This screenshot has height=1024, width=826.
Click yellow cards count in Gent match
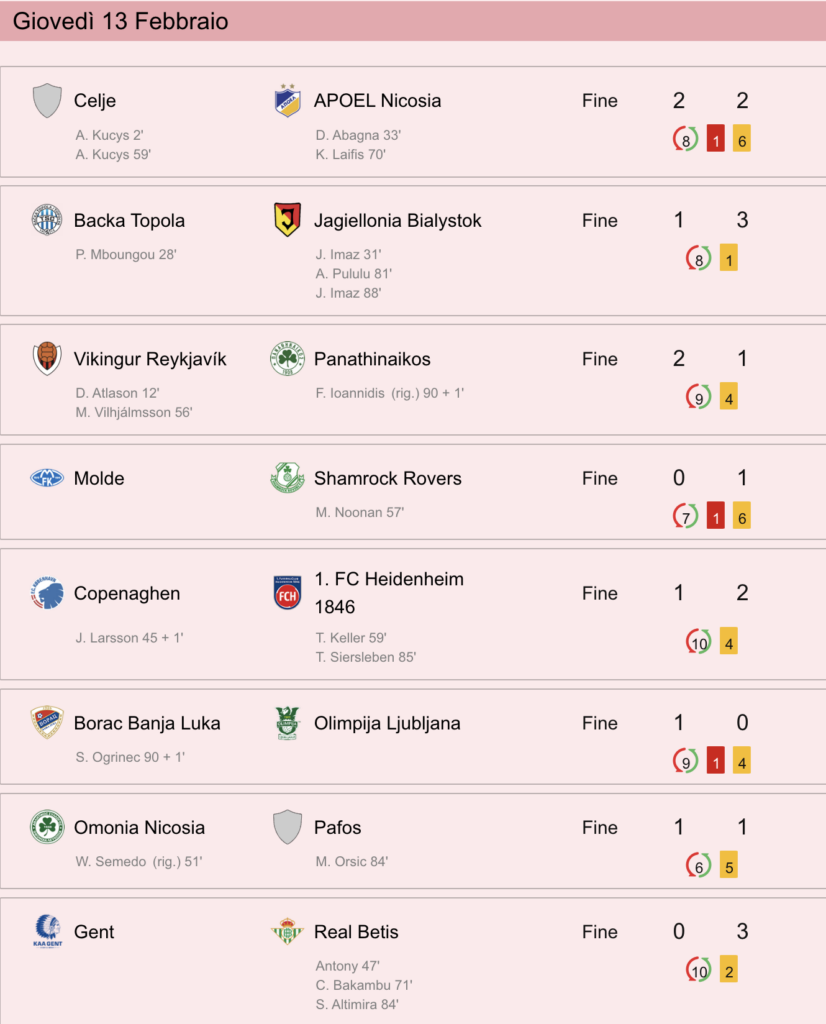click(729, 970)
